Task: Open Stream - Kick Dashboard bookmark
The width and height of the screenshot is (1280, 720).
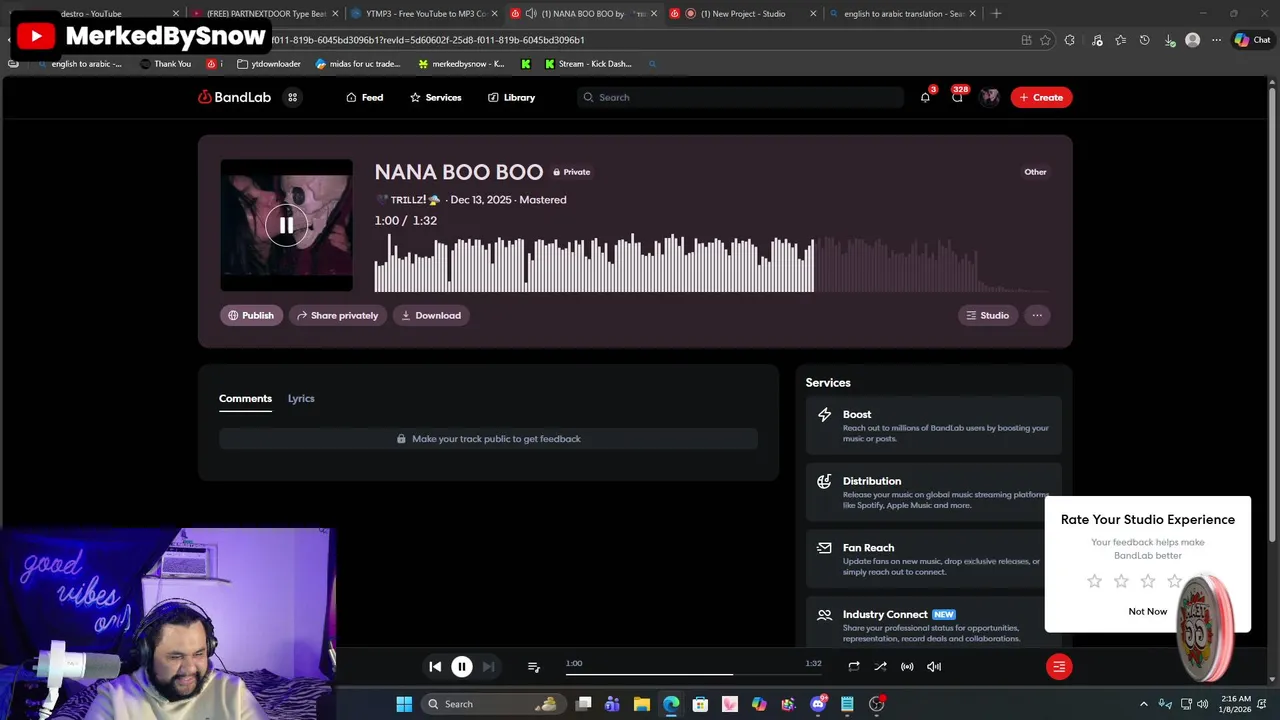Action: pos(588,64)
